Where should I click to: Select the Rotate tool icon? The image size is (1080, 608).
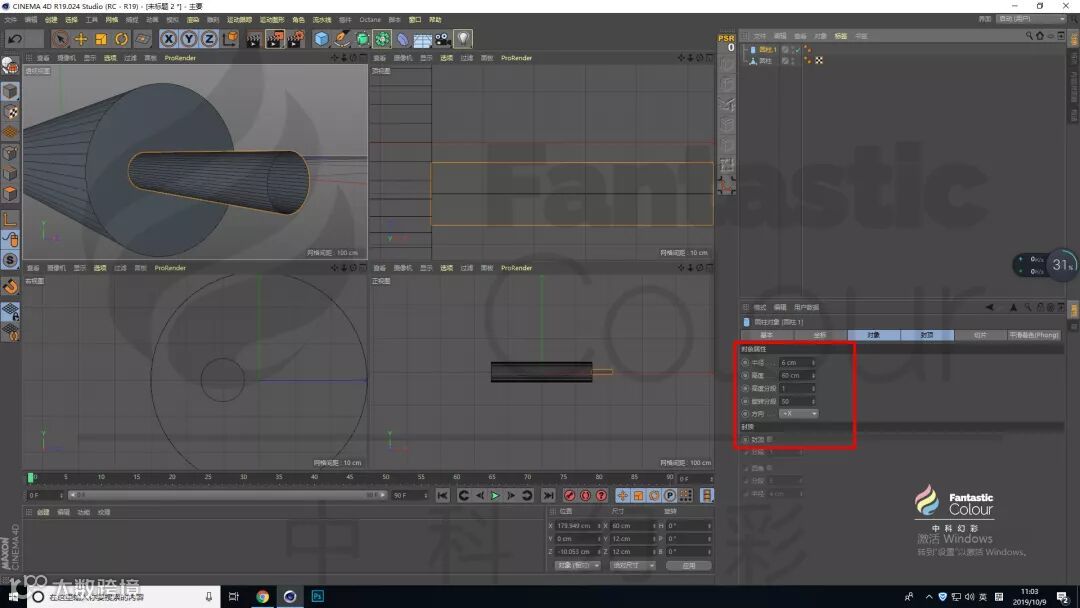(121, 39)
